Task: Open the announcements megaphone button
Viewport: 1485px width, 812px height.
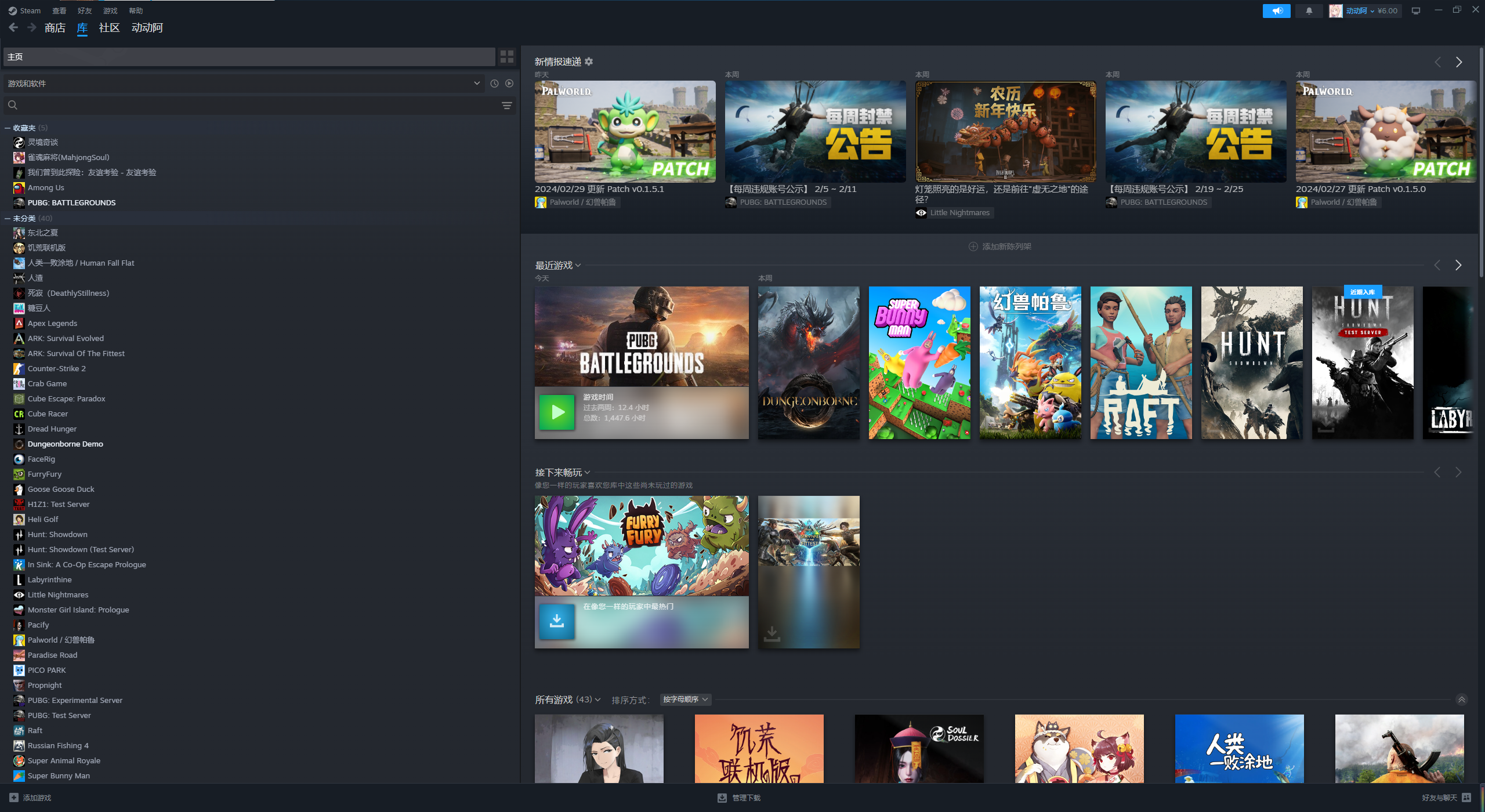Action: point(1276,10)
